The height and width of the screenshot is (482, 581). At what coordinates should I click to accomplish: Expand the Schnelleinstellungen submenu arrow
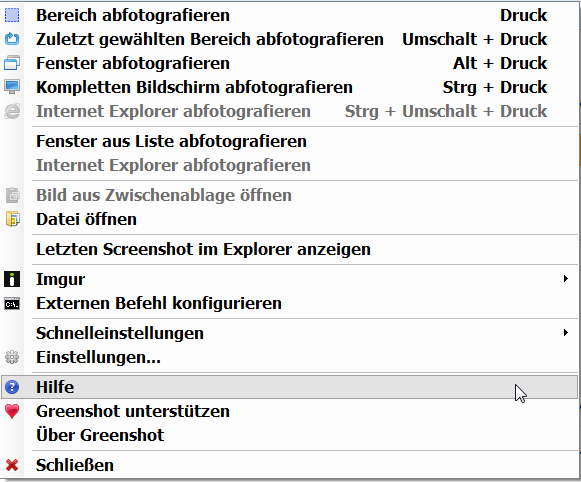pyautogui.click(x=565, y=333)
